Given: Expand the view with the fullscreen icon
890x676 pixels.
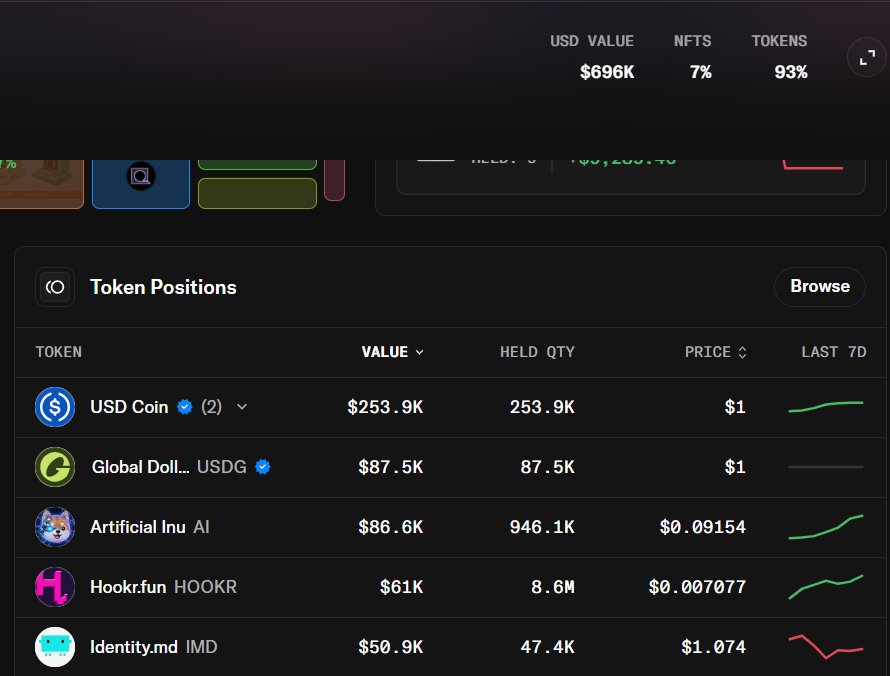Looking at the screenshot, I should click(867, 57).
